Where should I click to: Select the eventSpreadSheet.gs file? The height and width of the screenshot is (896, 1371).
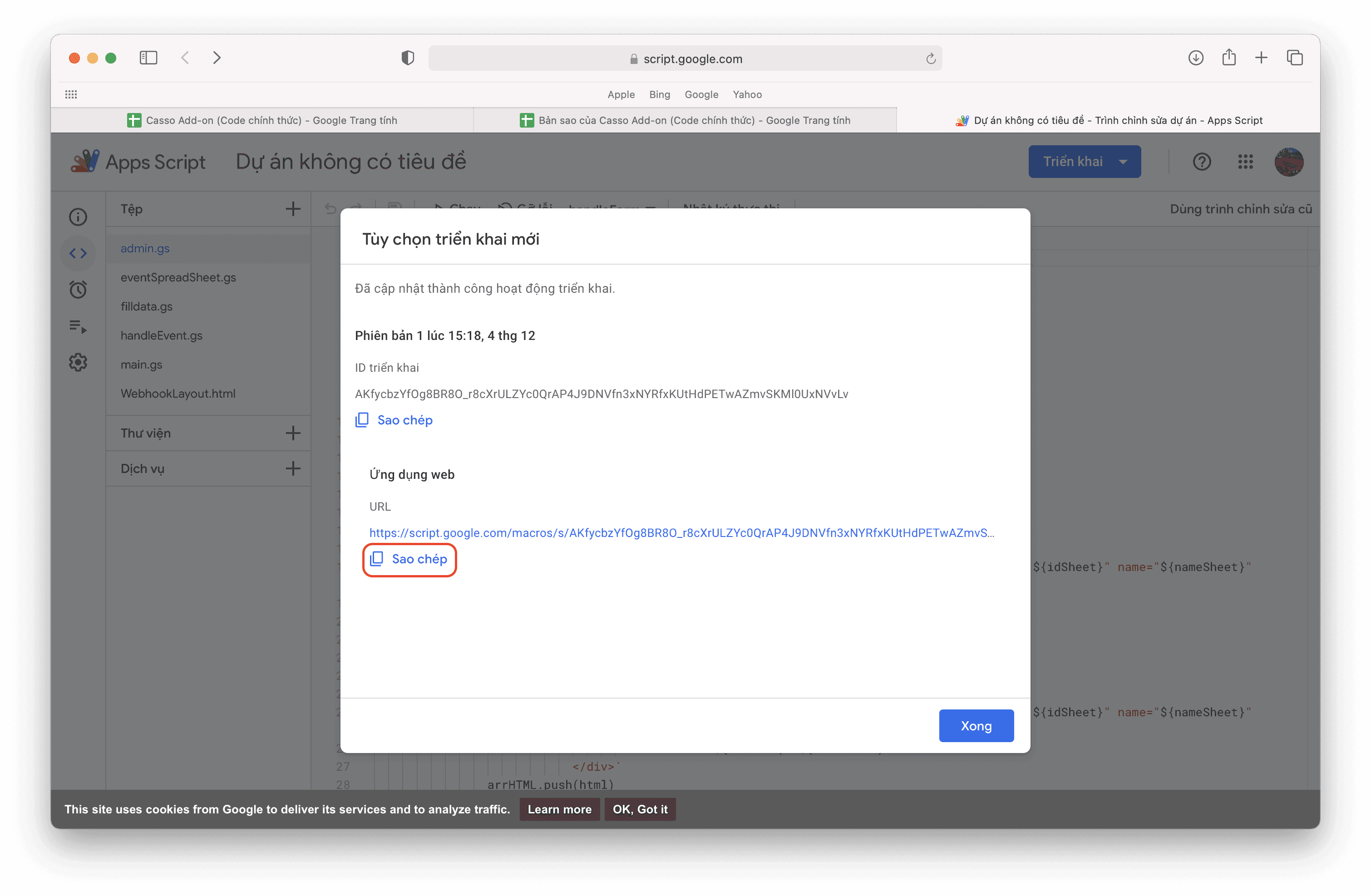pyautogui.click(x=178, y=277)
